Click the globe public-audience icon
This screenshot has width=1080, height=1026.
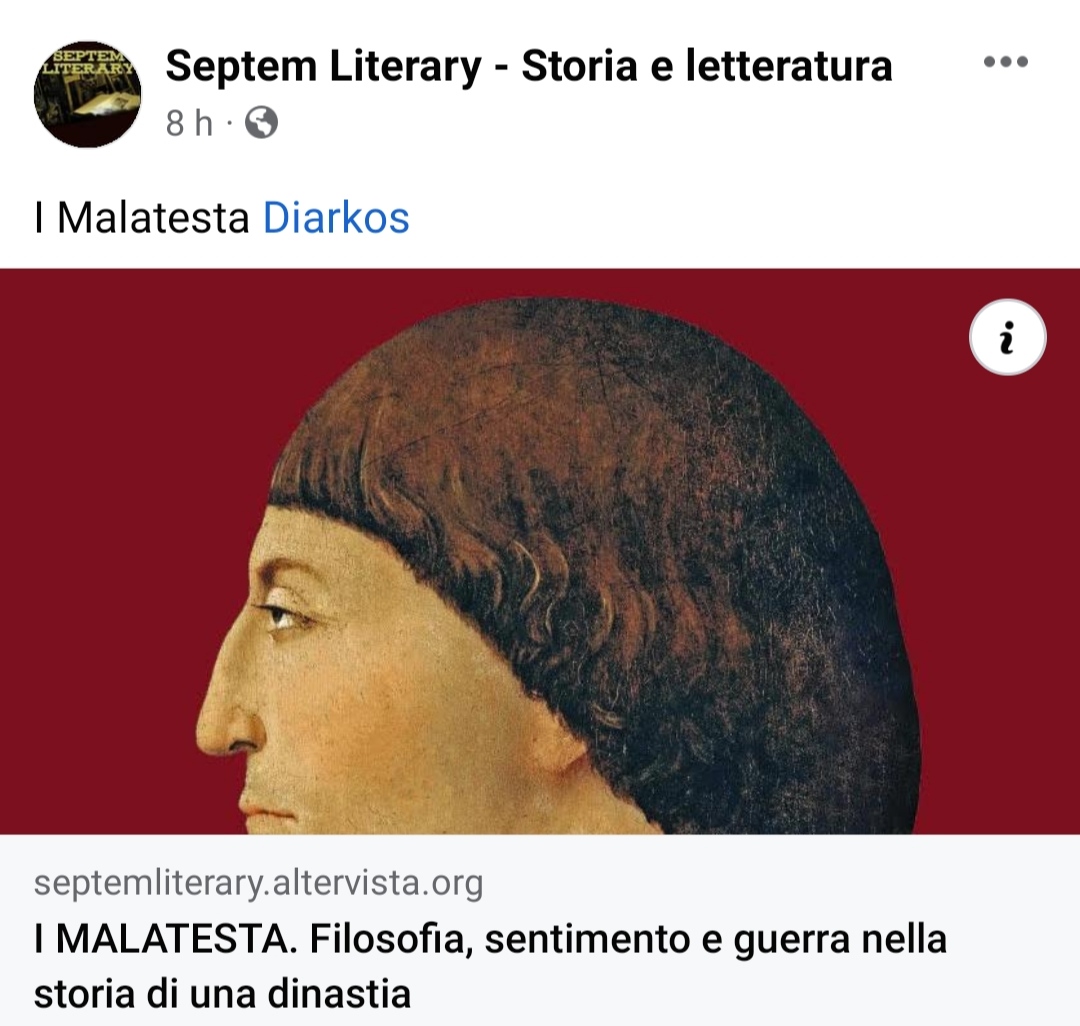(x=262, y=123)
